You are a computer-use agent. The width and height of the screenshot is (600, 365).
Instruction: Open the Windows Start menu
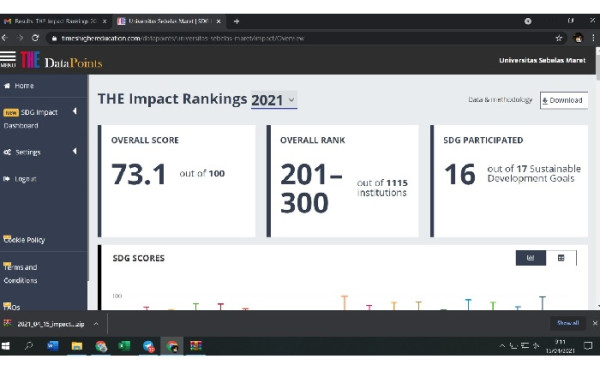pos(5,346)
